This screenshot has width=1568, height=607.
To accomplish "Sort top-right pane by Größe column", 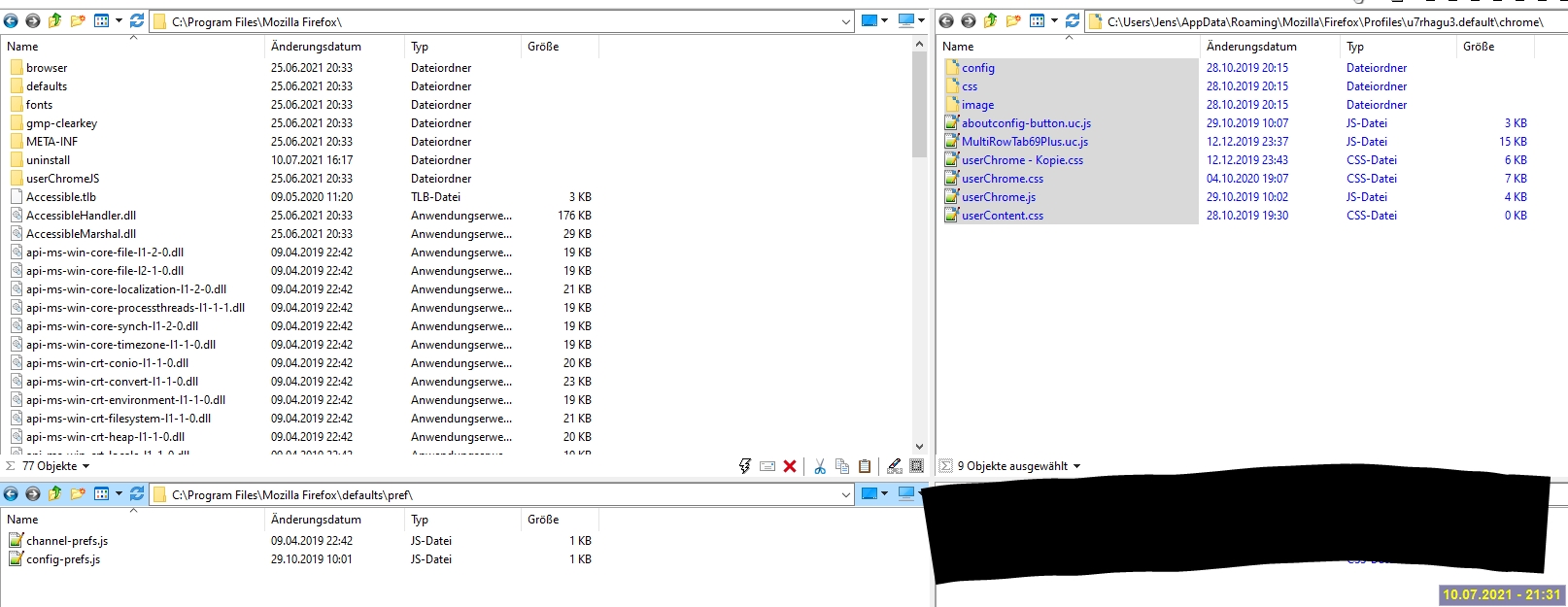I will [1478, 47].
